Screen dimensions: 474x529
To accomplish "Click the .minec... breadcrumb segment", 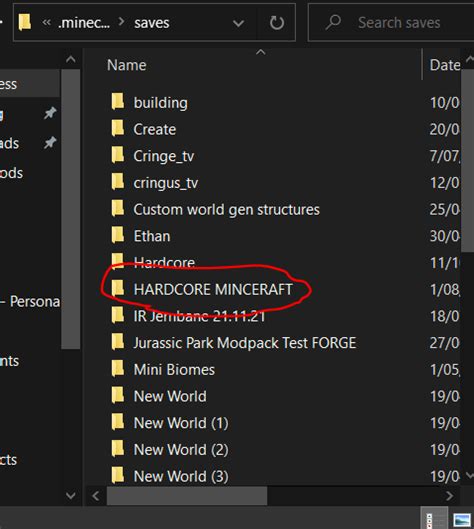I will pyautogui.click(x=84, y=23).
